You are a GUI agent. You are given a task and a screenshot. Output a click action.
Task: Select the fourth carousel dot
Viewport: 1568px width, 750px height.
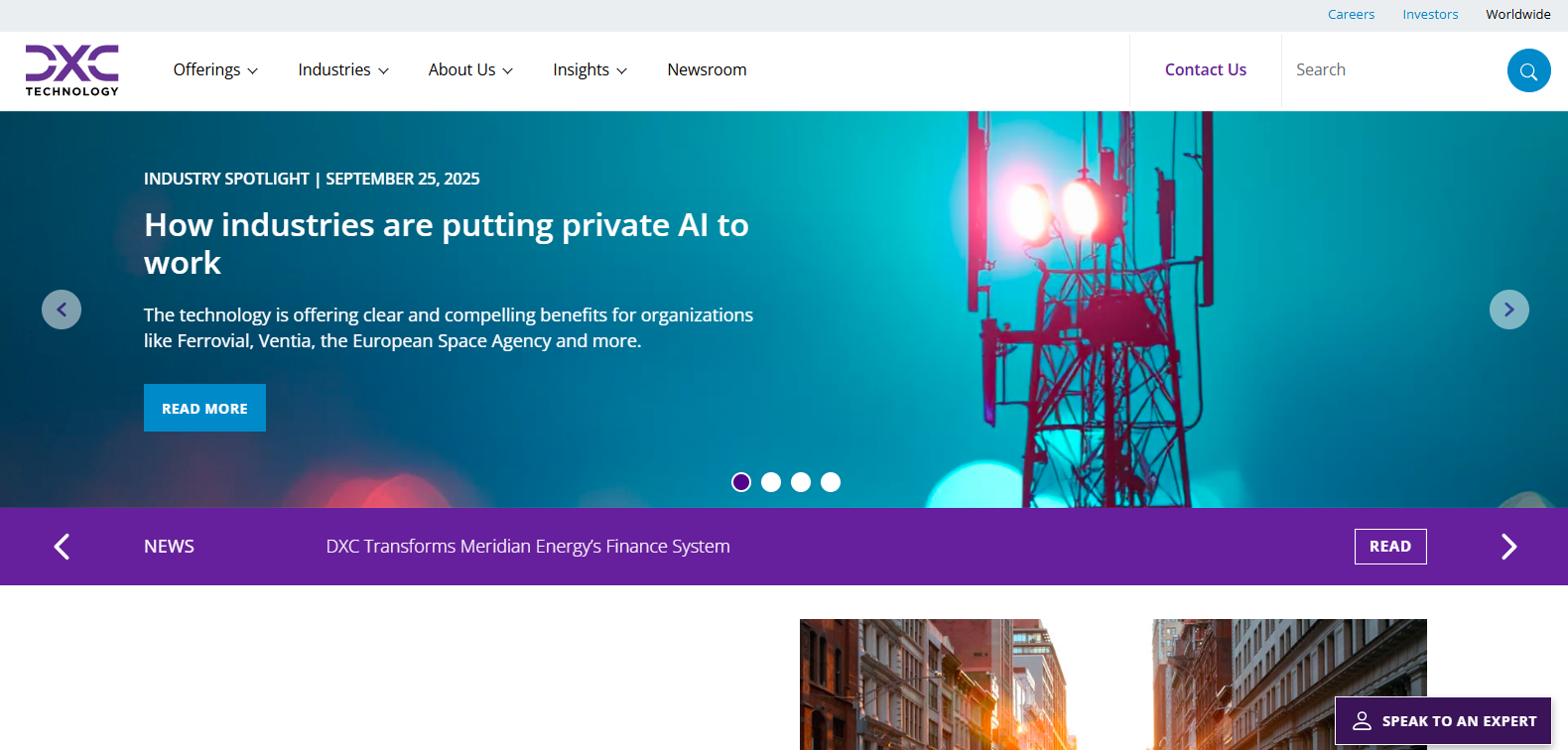831,482
